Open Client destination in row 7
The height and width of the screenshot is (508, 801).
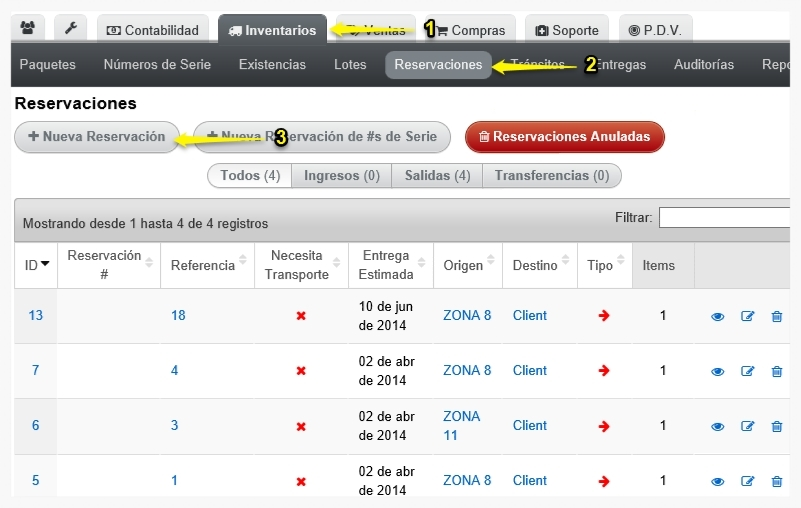point(530,370)
